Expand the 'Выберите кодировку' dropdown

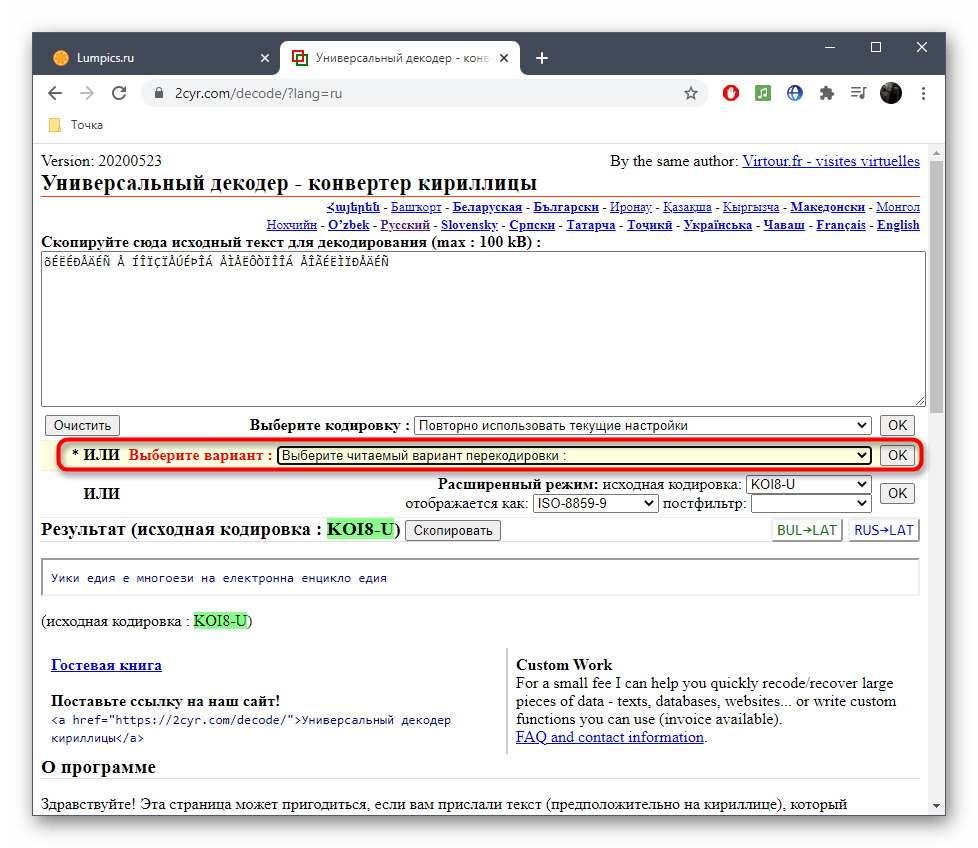642,425
